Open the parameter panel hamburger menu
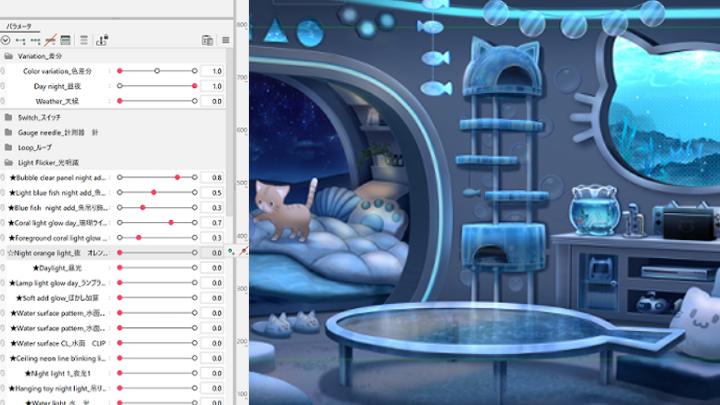The height and width of the screenshot is (405, 720). pos(225,40)
